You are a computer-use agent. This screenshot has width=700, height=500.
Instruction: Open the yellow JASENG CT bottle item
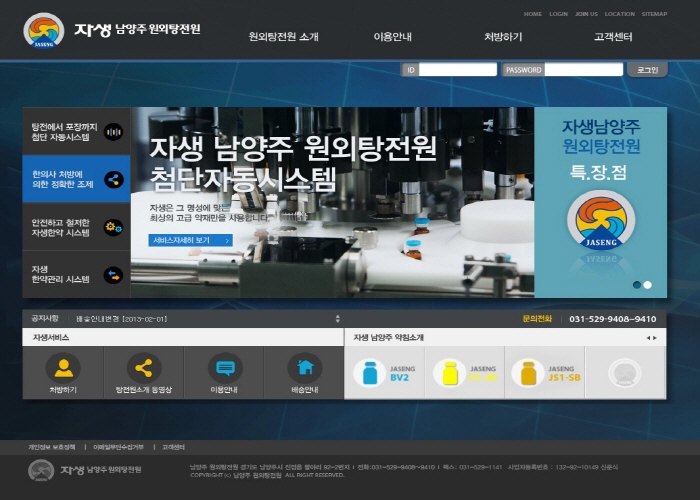pos(465,373)
